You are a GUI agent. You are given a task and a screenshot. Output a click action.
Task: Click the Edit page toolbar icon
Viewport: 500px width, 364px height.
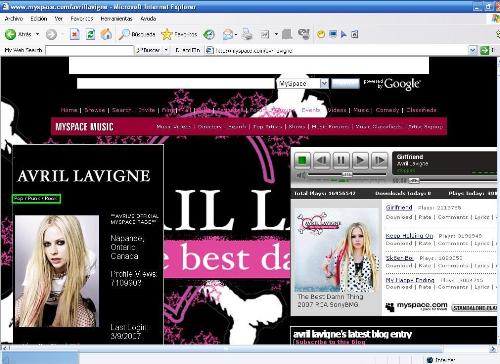point(265,34)
